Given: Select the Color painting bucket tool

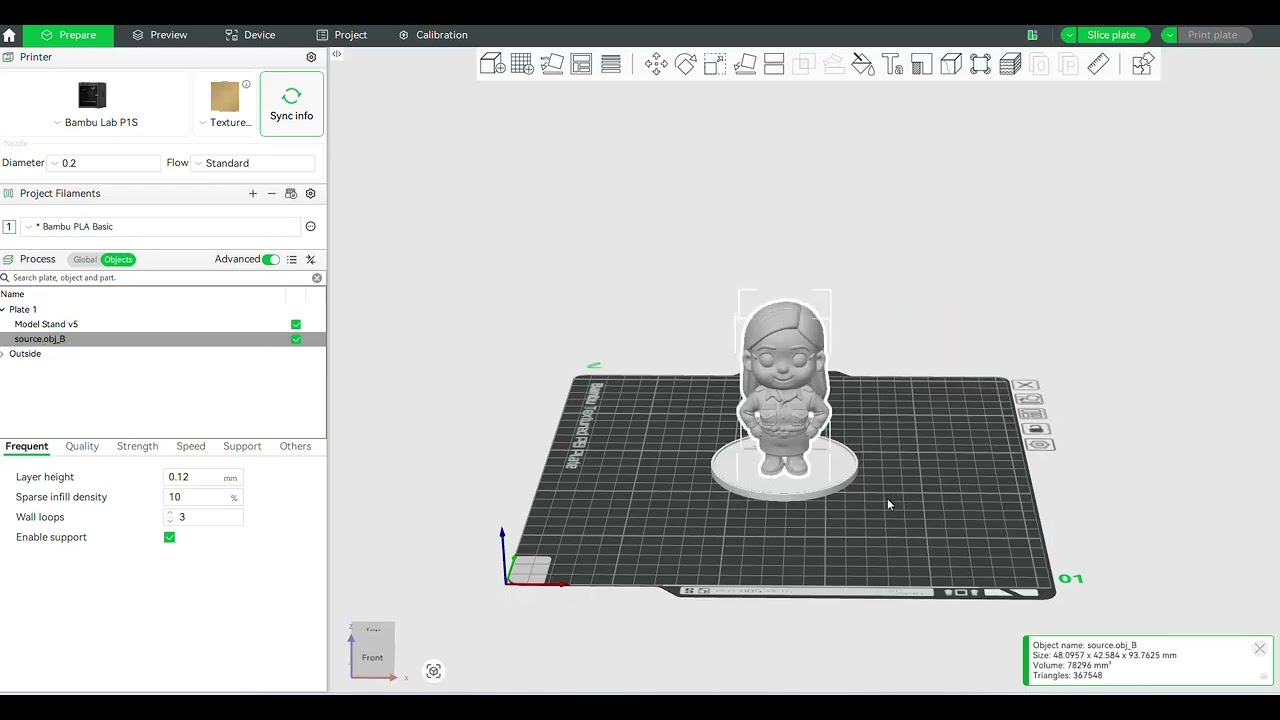Looking at the screenshot, I should [x=862, y=64].
